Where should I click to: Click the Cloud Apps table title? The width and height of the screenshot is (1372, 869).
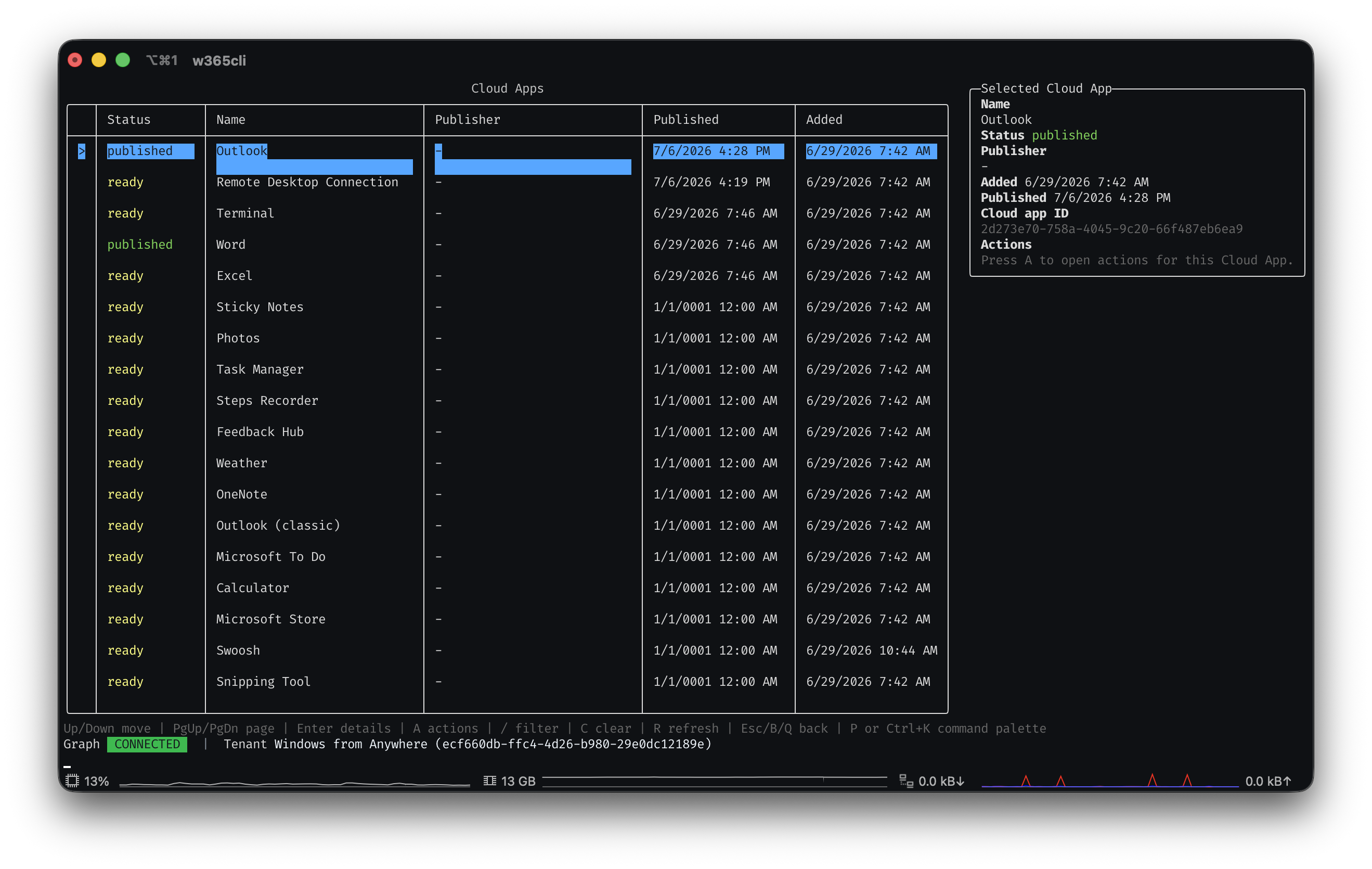[x=507, y=88]
